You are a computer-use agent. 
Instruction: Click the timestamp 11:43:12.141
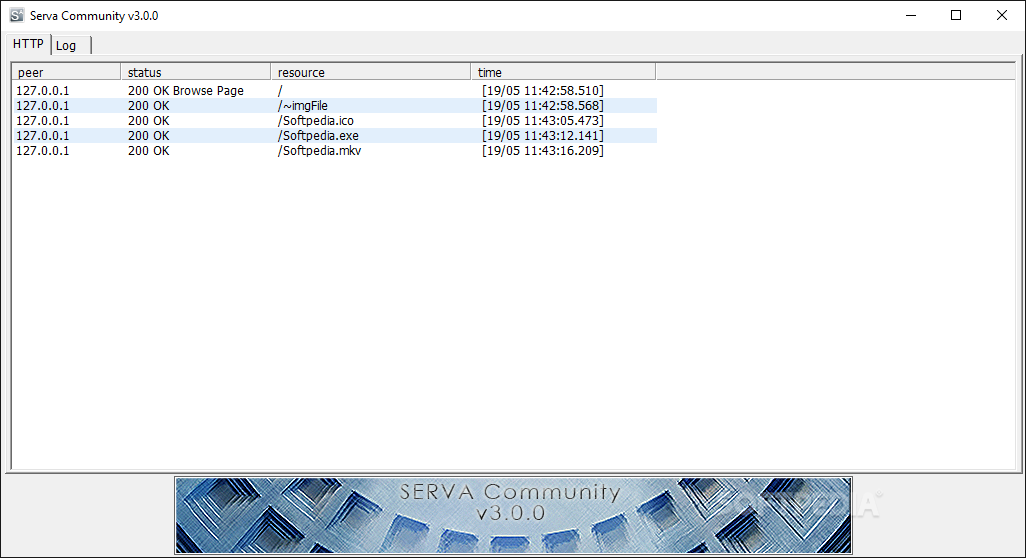542,135
